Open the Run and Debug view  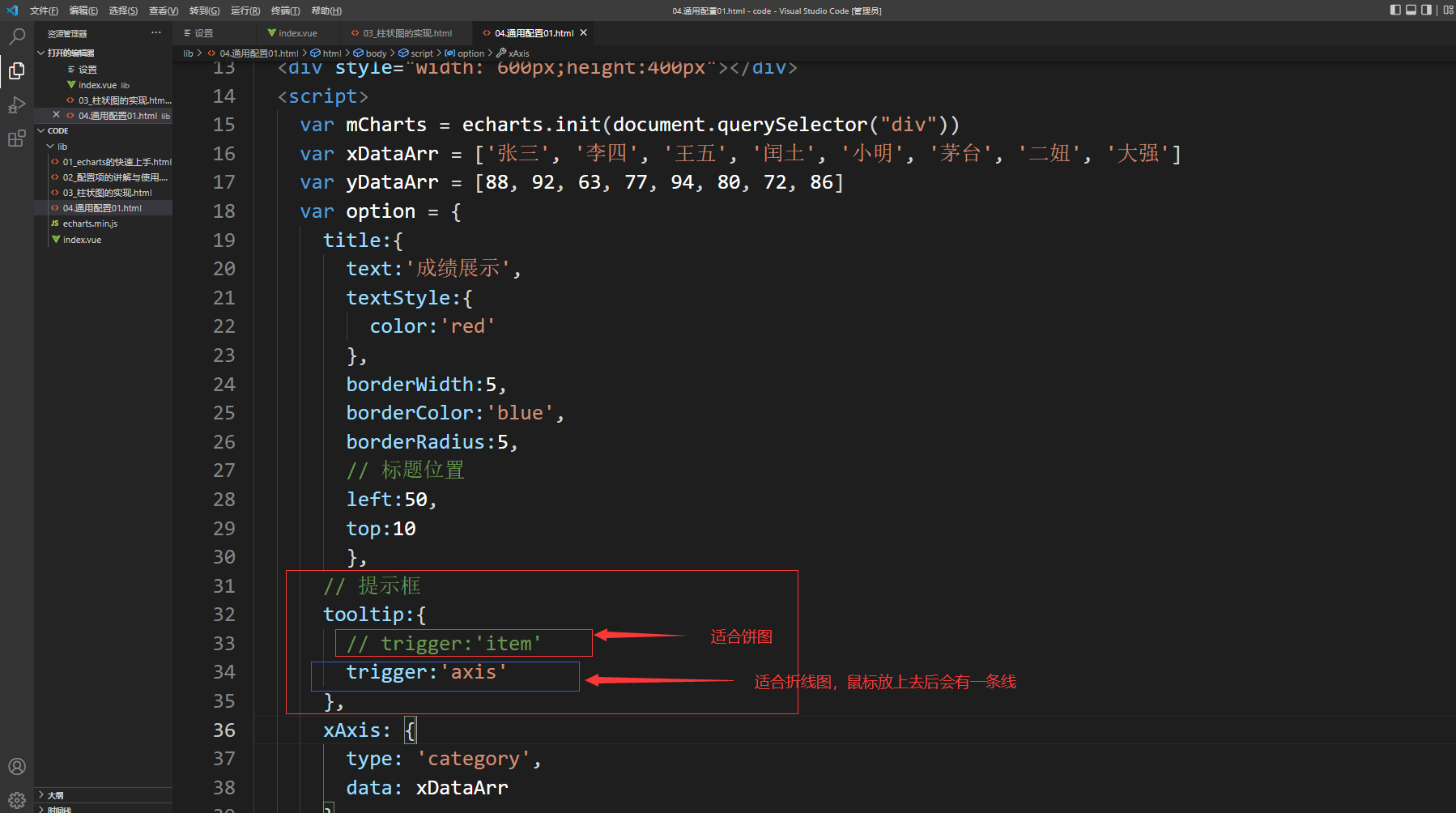point(16,105)
